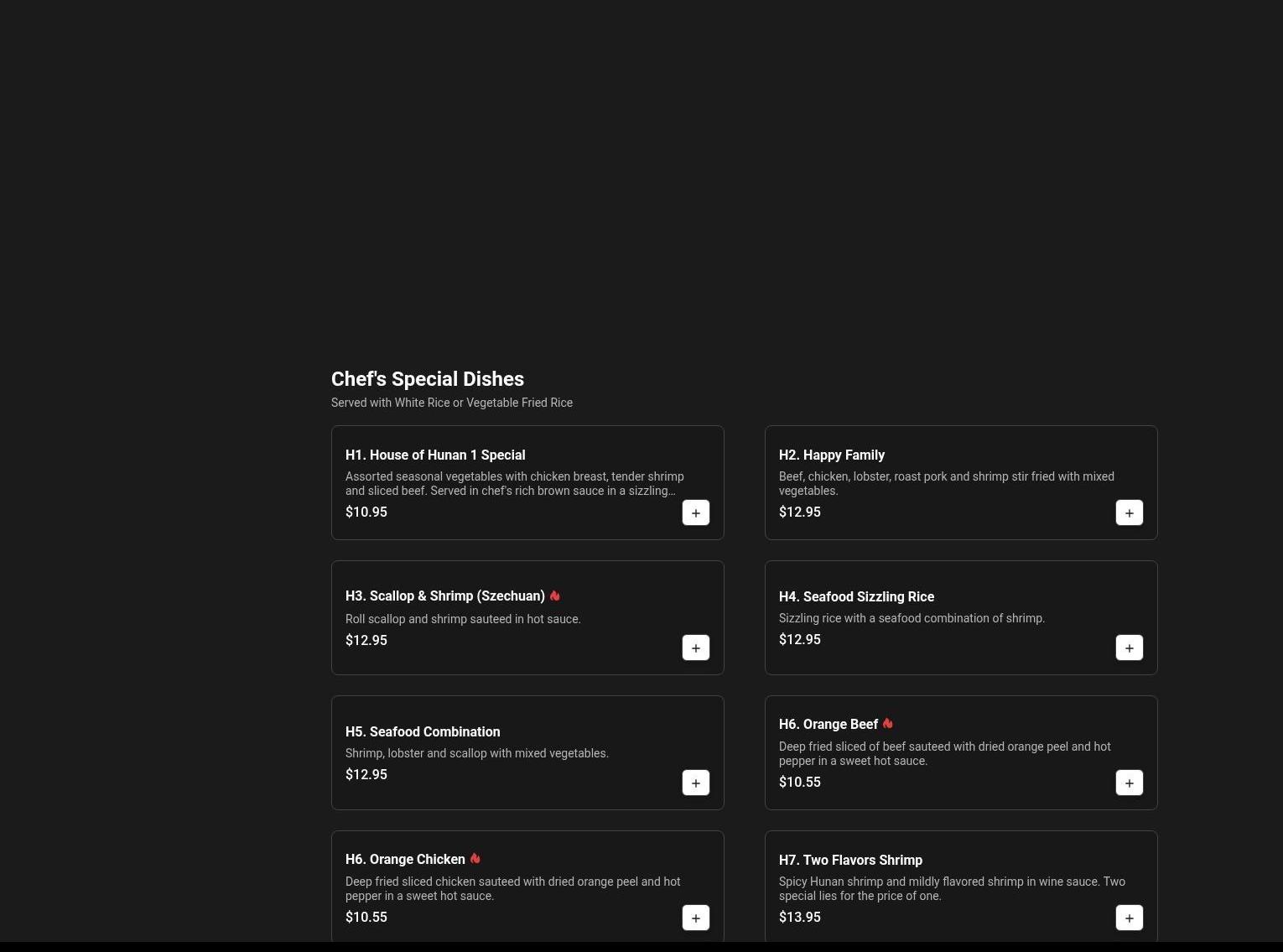Click the H3. Scallop & Shrimp (Szechuan) title

(x=444, y=596)
